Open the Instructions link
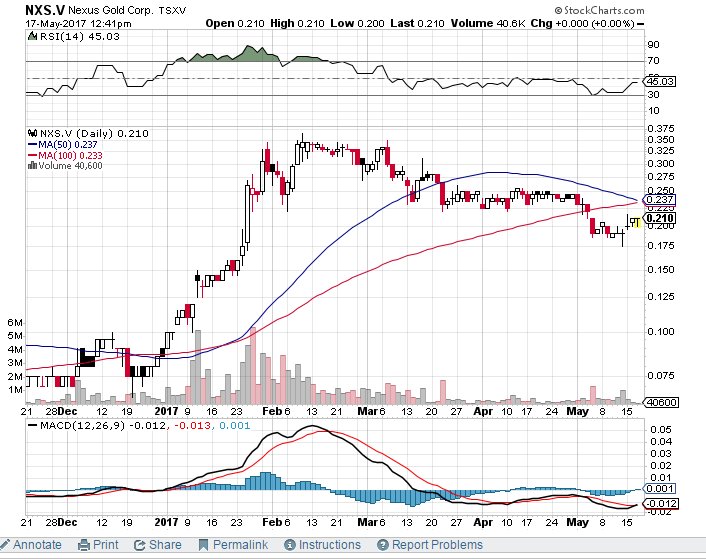This screenshot has width=706, height=559. pyautogui.click(x=330, y=545)
